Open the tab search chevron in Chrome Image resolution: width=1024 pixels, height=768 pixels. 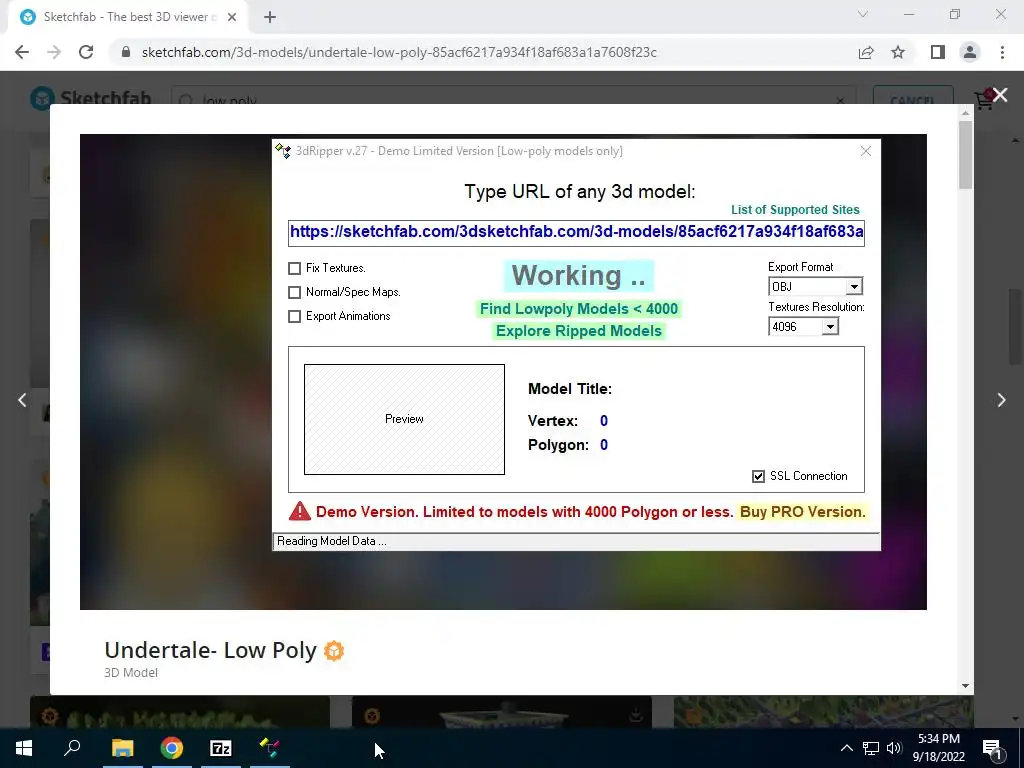click(863, 14)
